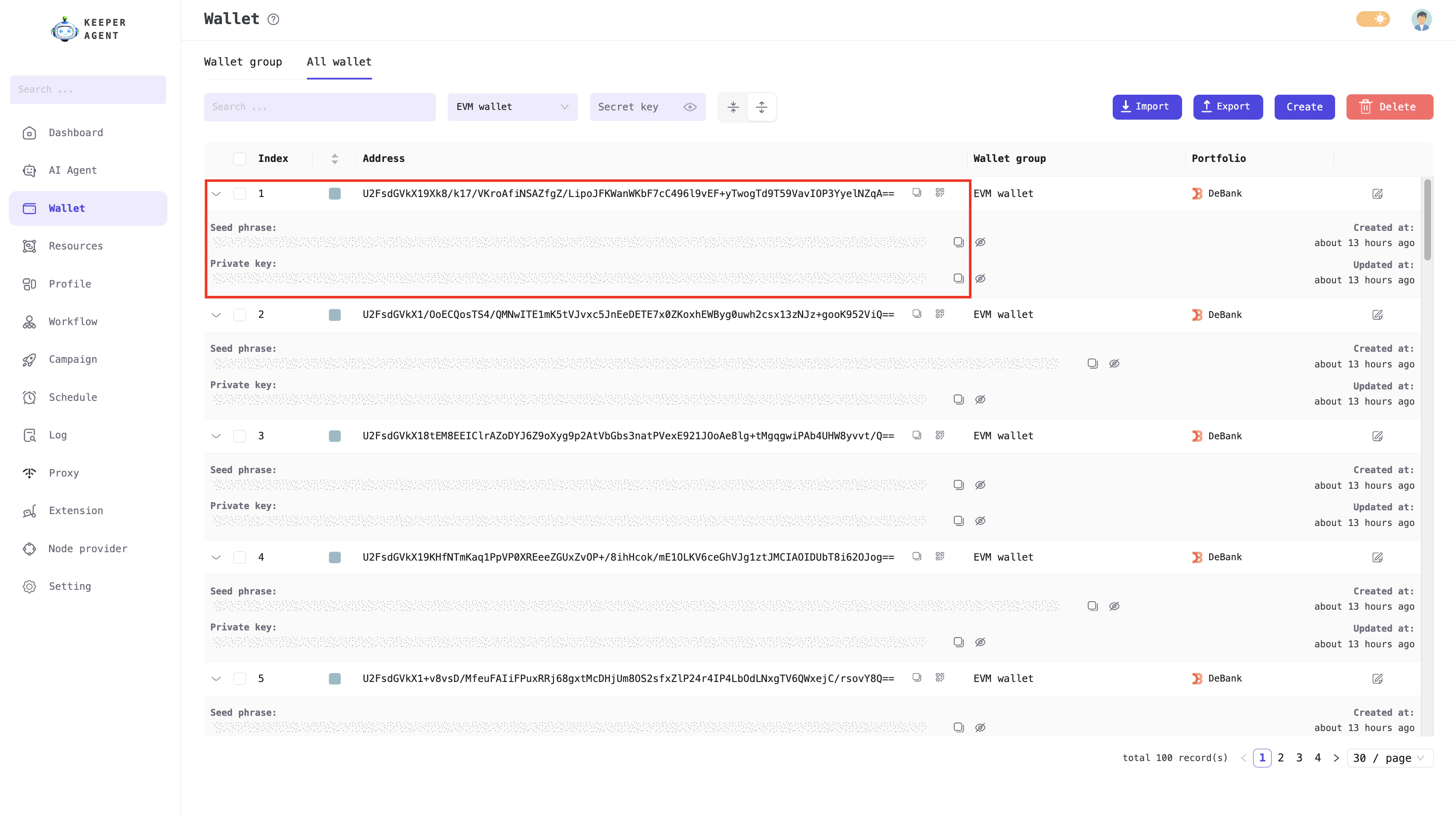The width and height of the screenshot is (1456, 816).
Task: Open the EVM wallet filter dropdown
Action: coord(512,107)
